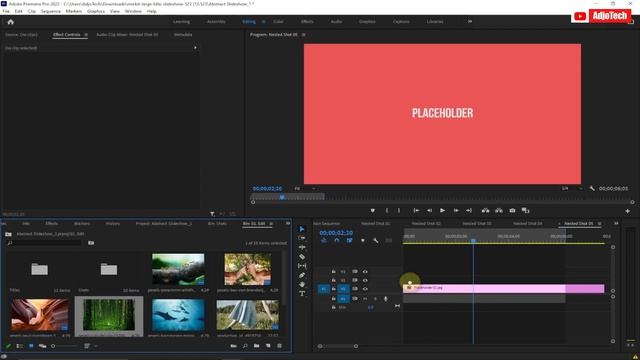Switch to the Effects tab in project panel
The width and height of the screenshot is (640, 360).
52,224
